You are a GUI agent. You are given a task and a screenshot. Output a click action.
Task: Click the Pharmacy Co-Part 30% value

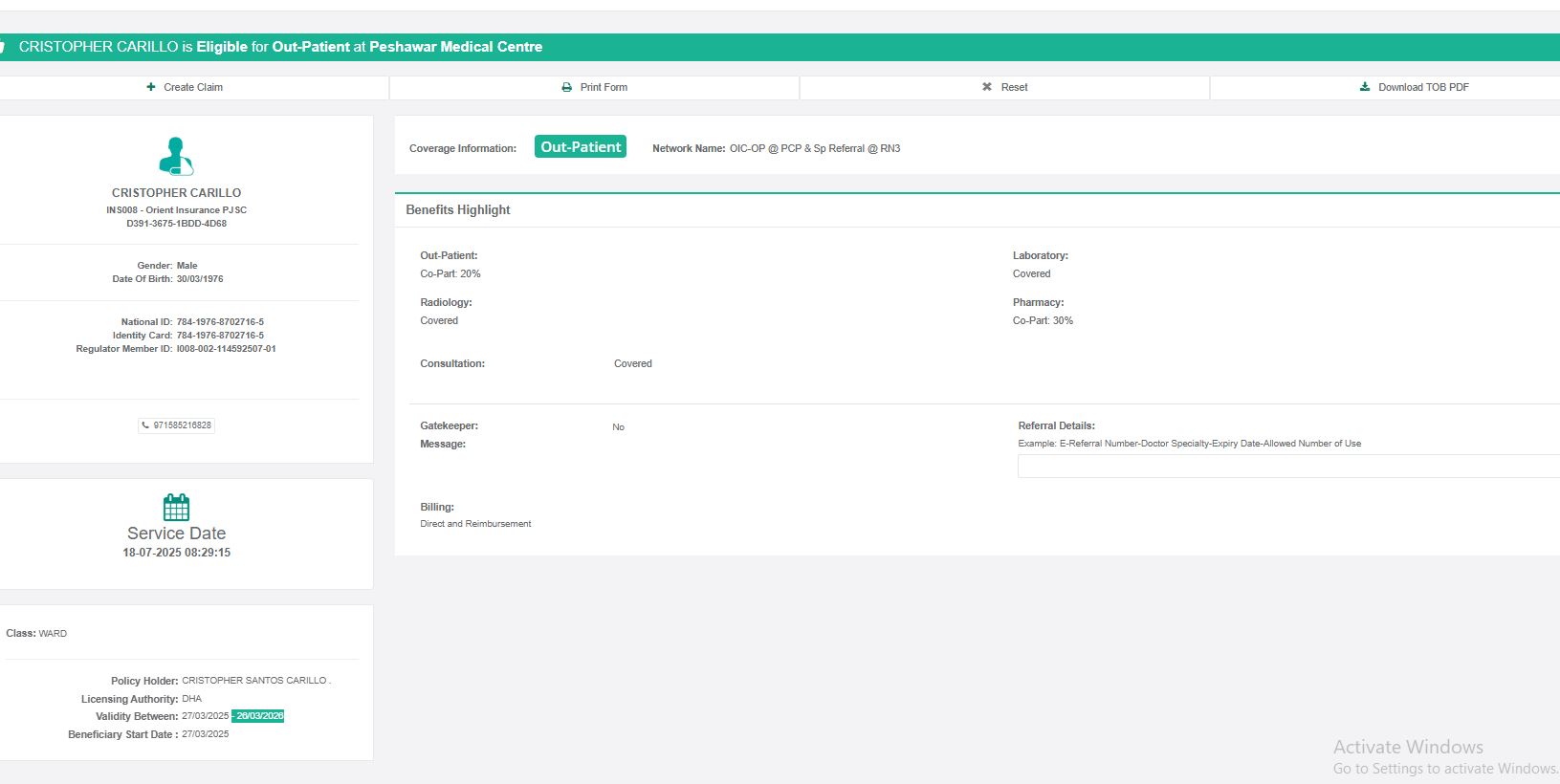click(x=1043, y=321)
